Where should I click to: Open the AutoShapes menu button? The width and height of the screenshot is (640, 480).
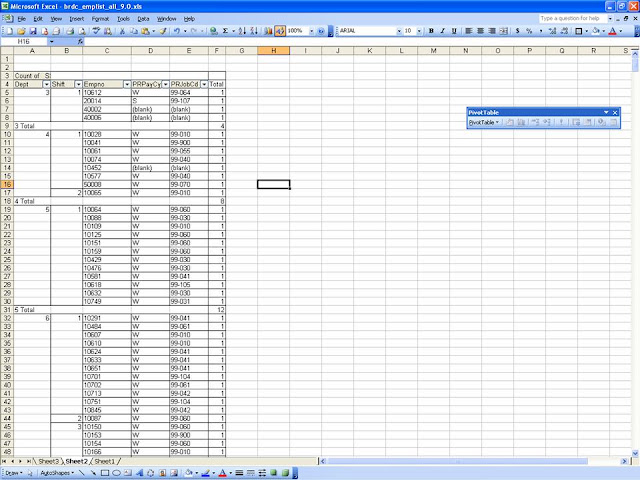[57, 473]
